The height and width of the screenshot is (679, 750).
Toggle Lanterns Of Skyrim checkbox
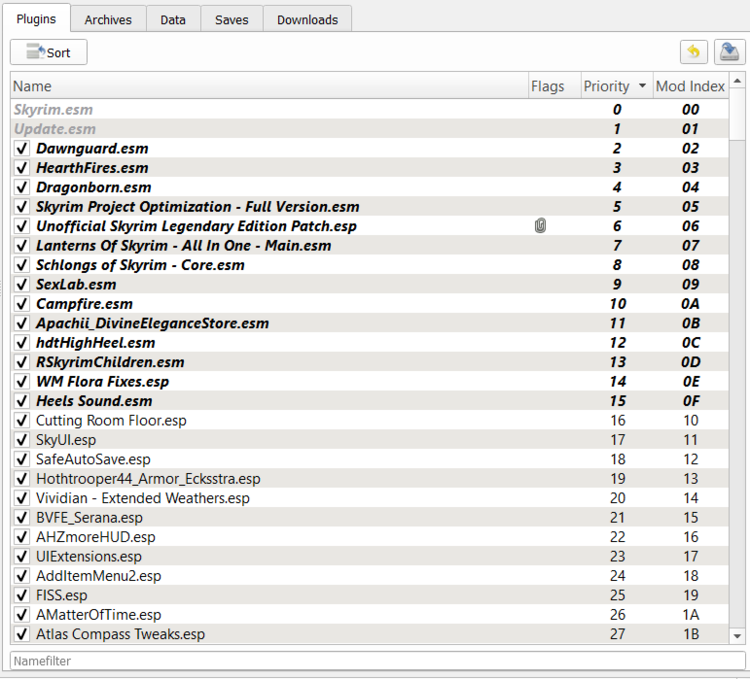[22, 245]
